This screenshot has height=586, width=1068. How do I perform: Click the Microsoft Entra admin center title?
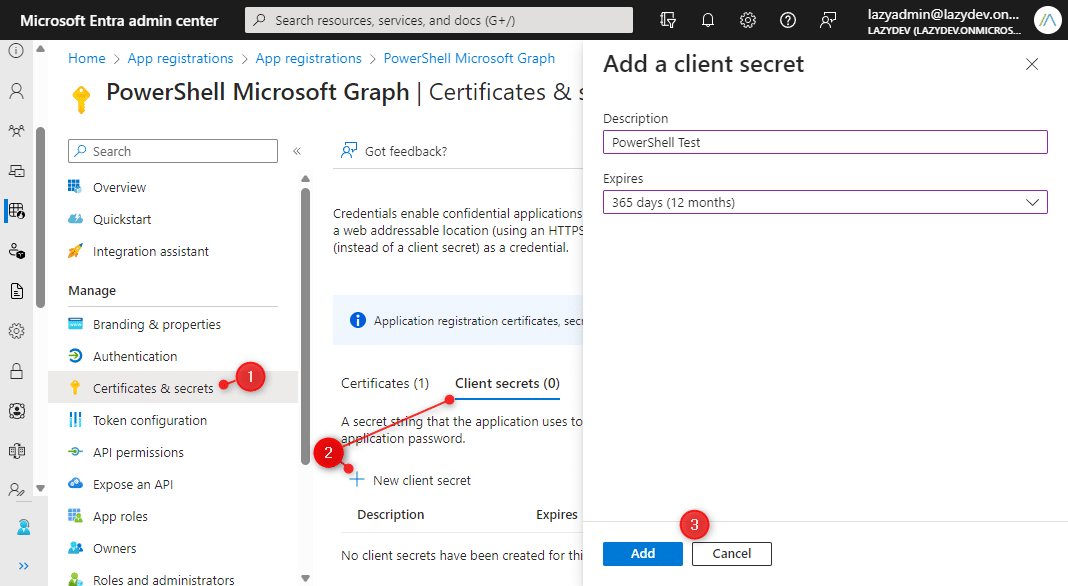119,20
